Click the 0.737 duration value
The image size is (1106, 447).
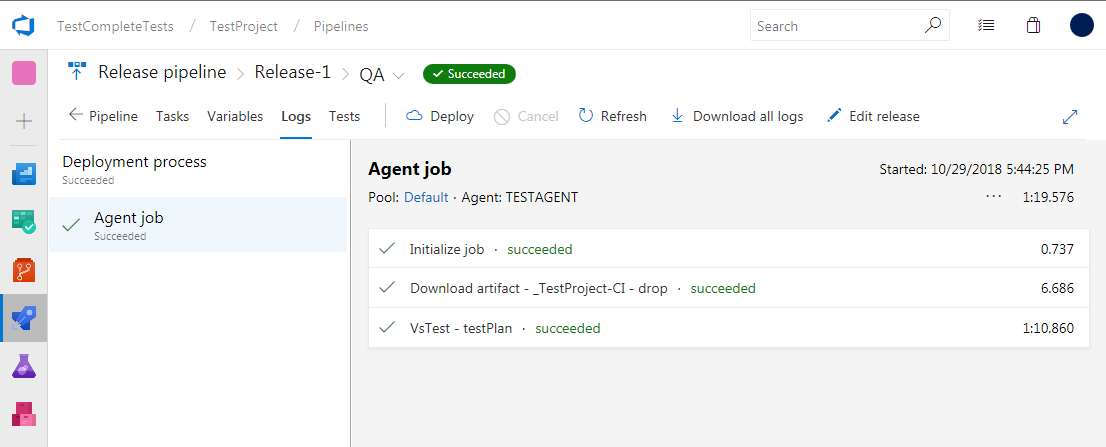[1057, 249]
